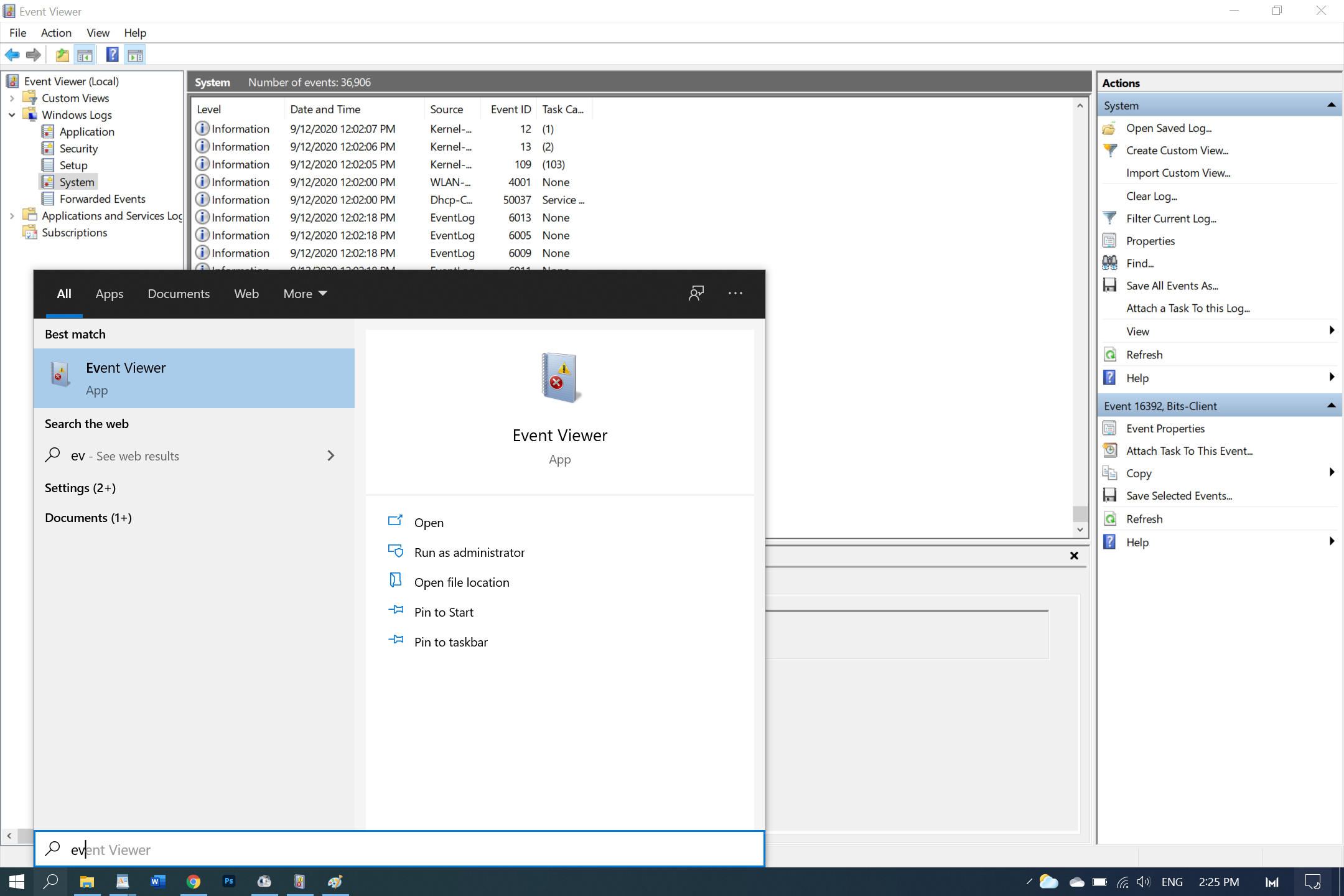The height and width of the screenshot is (896, 1344).
Task: Collapse the System actions section
Action: coord(1332,105)
